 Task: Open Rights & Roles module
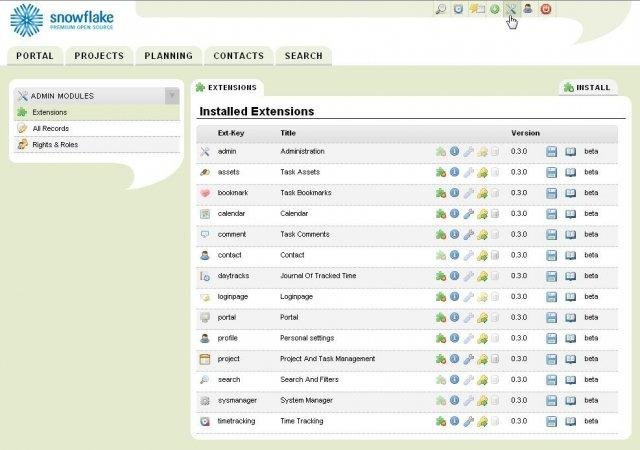[54, 145]
